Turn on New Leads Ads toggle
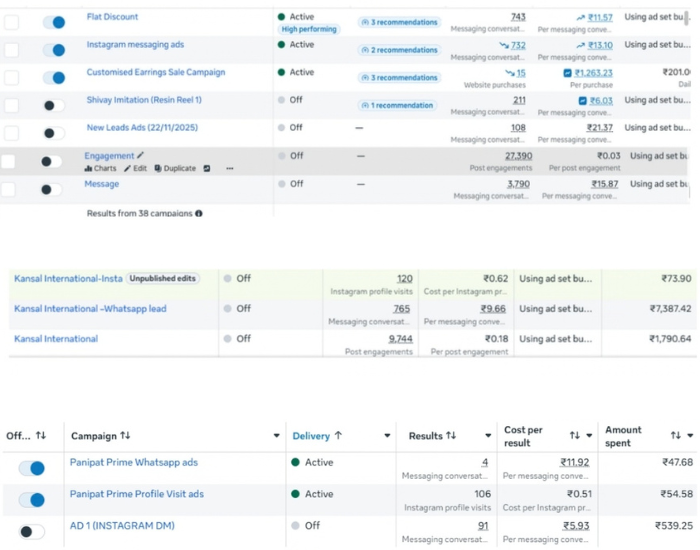Image resolution: width=700 pixels, height=550 pixels. [x=54, y=133]
